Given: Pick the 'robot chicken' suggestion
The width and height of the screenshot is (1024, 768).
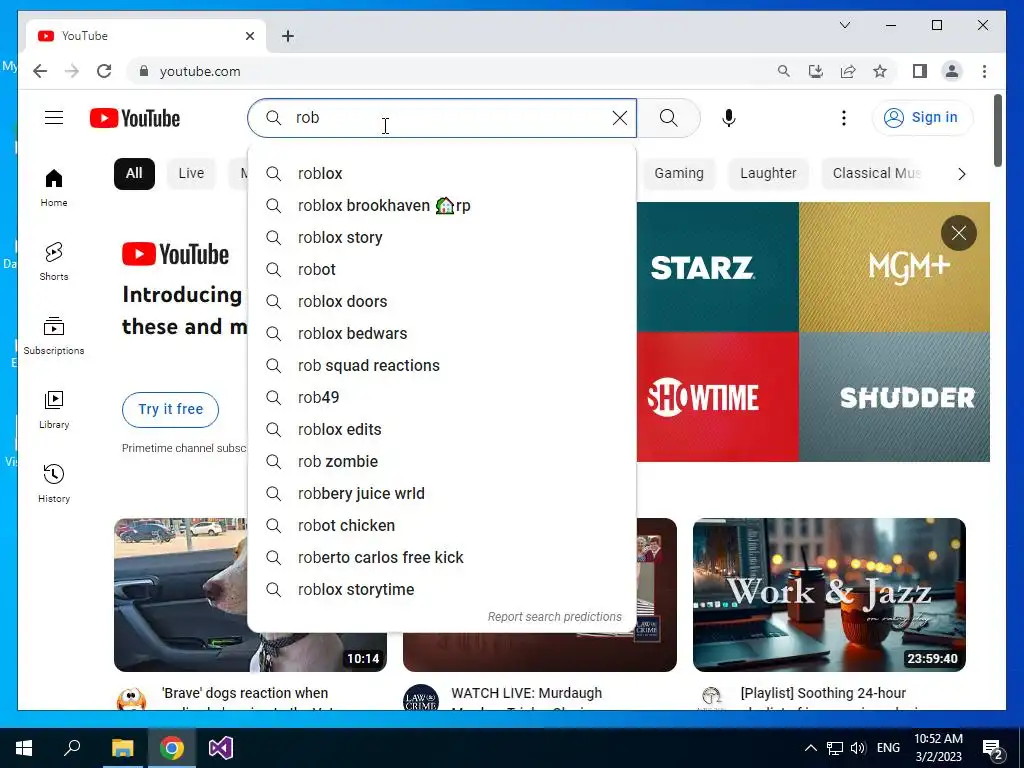Looking at the screenshot, I should 442,526.
